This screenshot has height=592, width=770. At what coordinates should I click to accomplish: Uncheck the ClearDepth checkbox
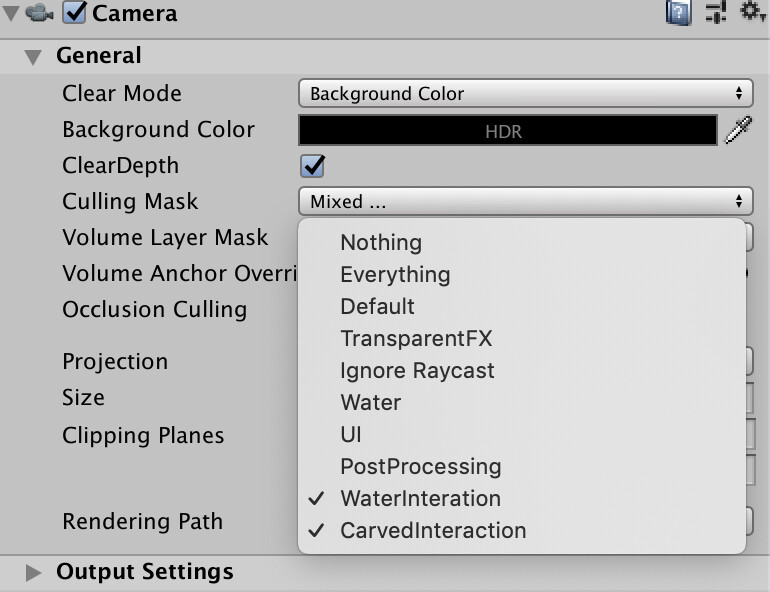click(x=313, y=166)
